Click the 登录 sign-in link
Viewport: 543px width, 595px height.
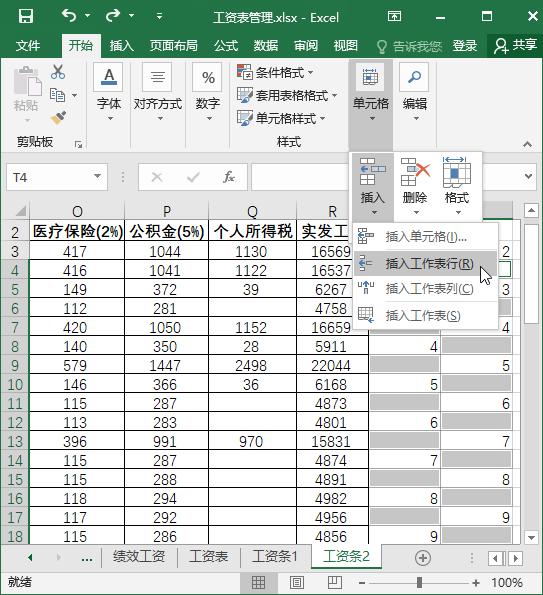coord(464,46)
